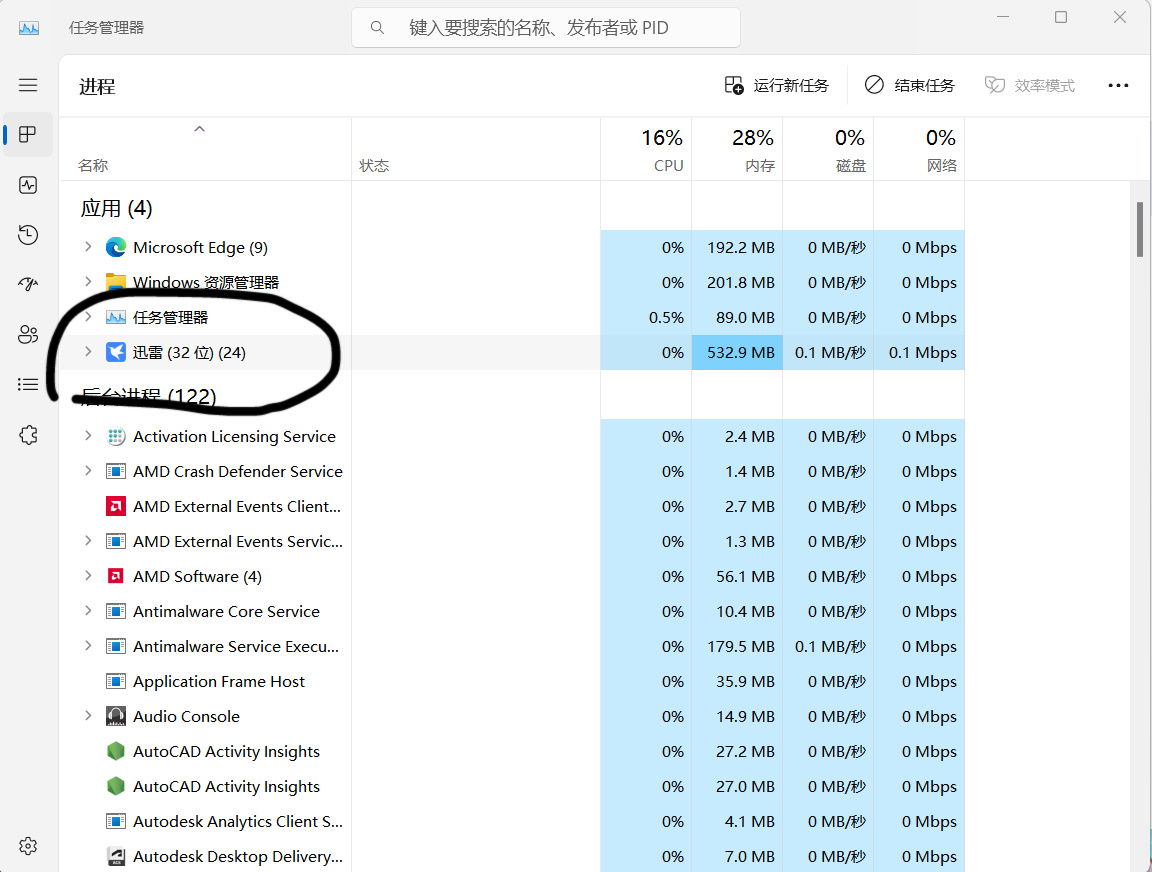Select the Application Frame Host process row
Image resolution: width=1152 pixels, height=872 pixels.
click(x=512, y=681)
